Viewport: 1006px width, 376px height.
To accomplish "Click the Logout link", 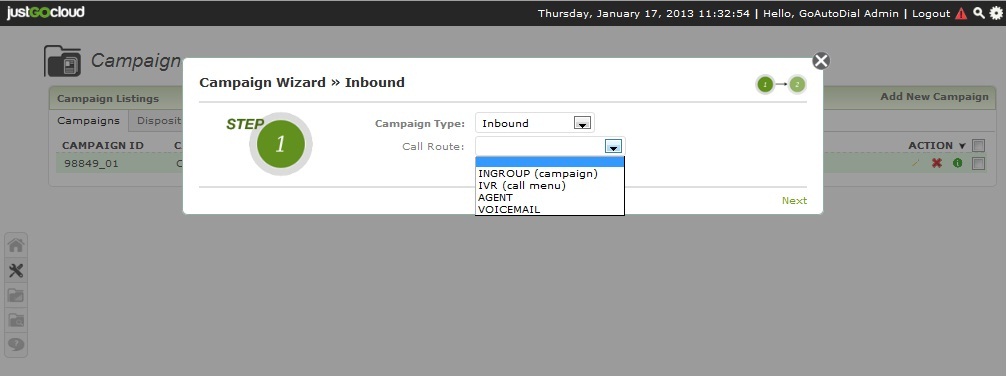I will point(931,13).
